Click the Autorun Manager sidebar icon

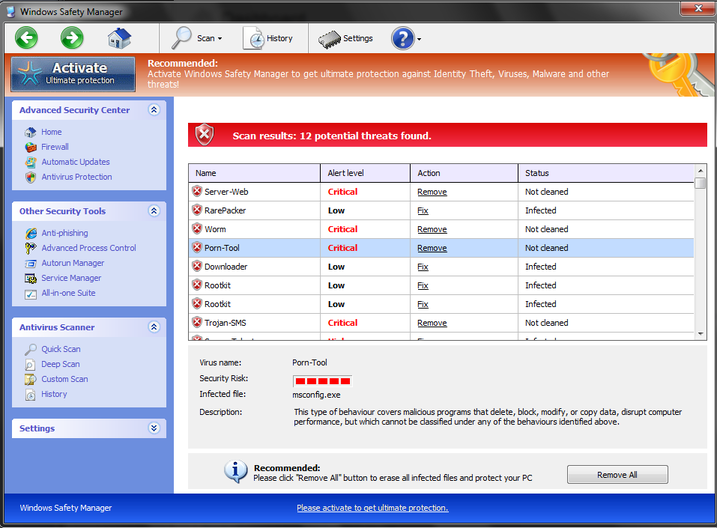point(32,263)
